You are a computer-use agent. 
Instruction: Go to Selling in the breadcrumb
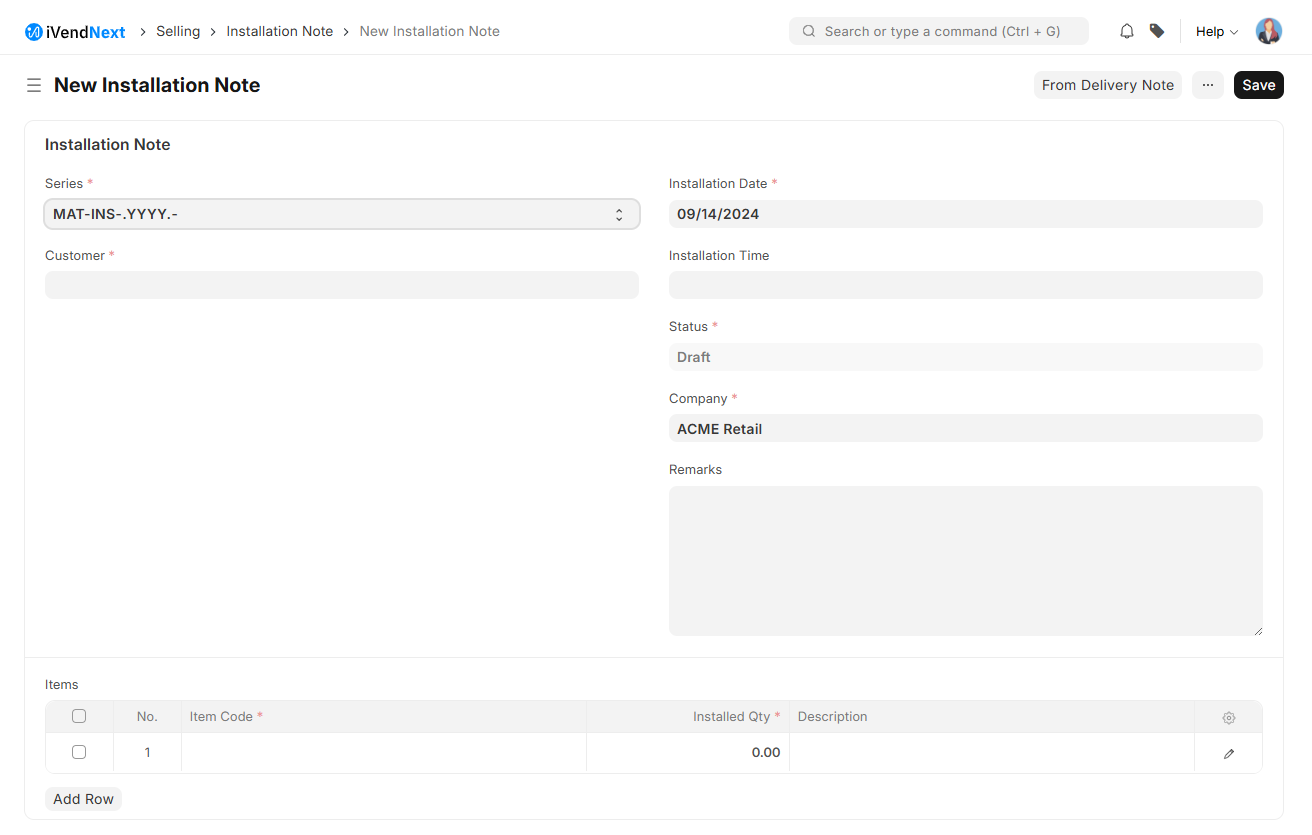coord(178,31)
